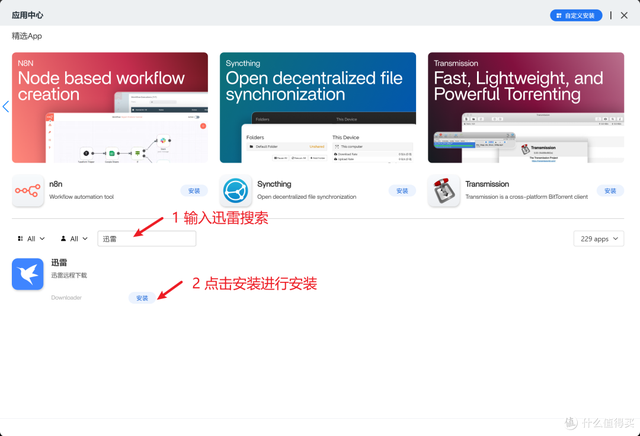Viewport: 640px width, 436px height.
Task: Click the Syncthing app name
Action: pos(274,184)
